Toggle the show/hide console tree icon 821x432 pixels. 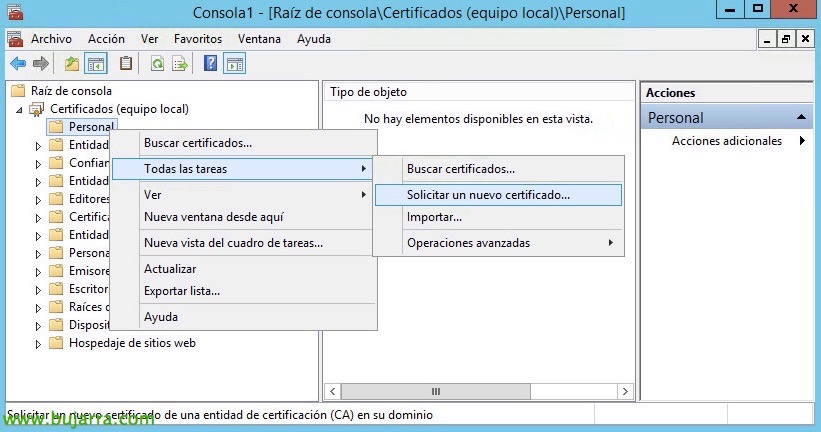(96, 64)
